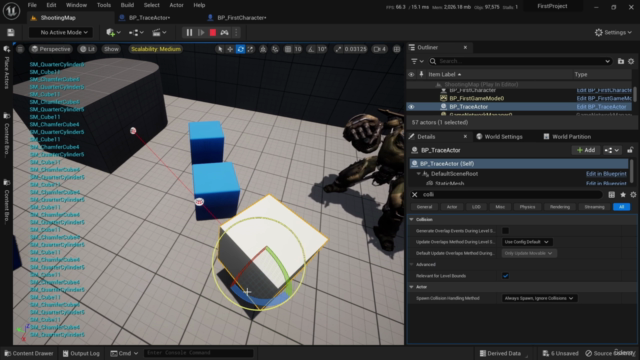Click the frame skip button
Screen dimensions: 640x360
pyautogui.click(x=201, y=32)
